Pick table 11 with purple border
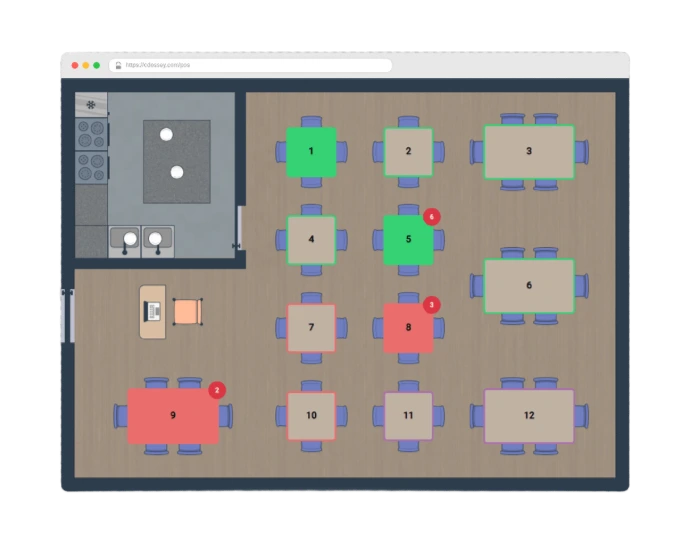This screenshot has height=542, width=690. (408, 416)
